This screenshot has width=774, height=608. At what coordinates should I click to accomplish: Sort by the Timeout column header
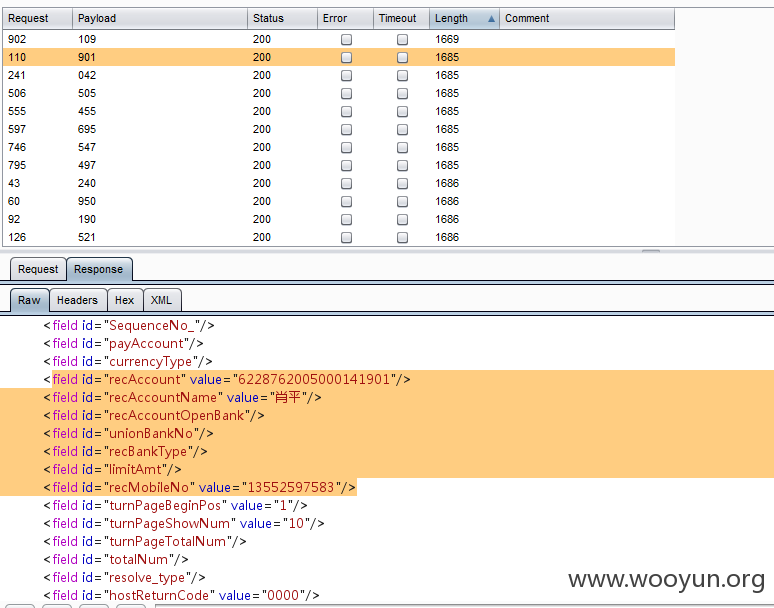tap(401, 19)
